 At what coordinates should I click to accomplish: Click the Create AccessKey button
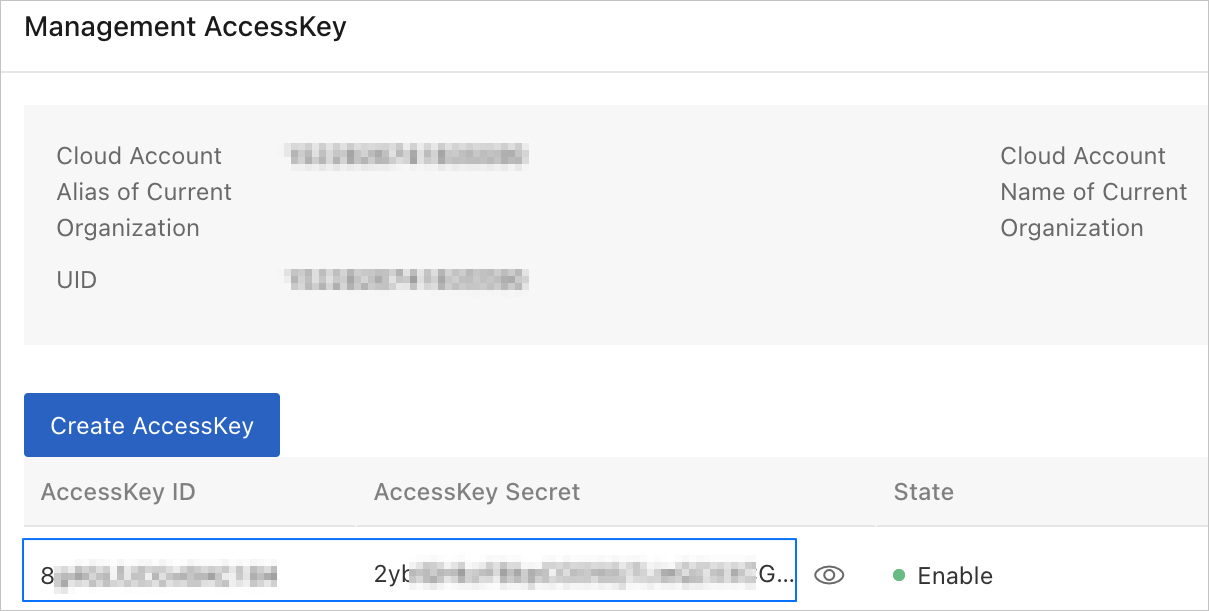pyautogui.click(x=152, y=425)
